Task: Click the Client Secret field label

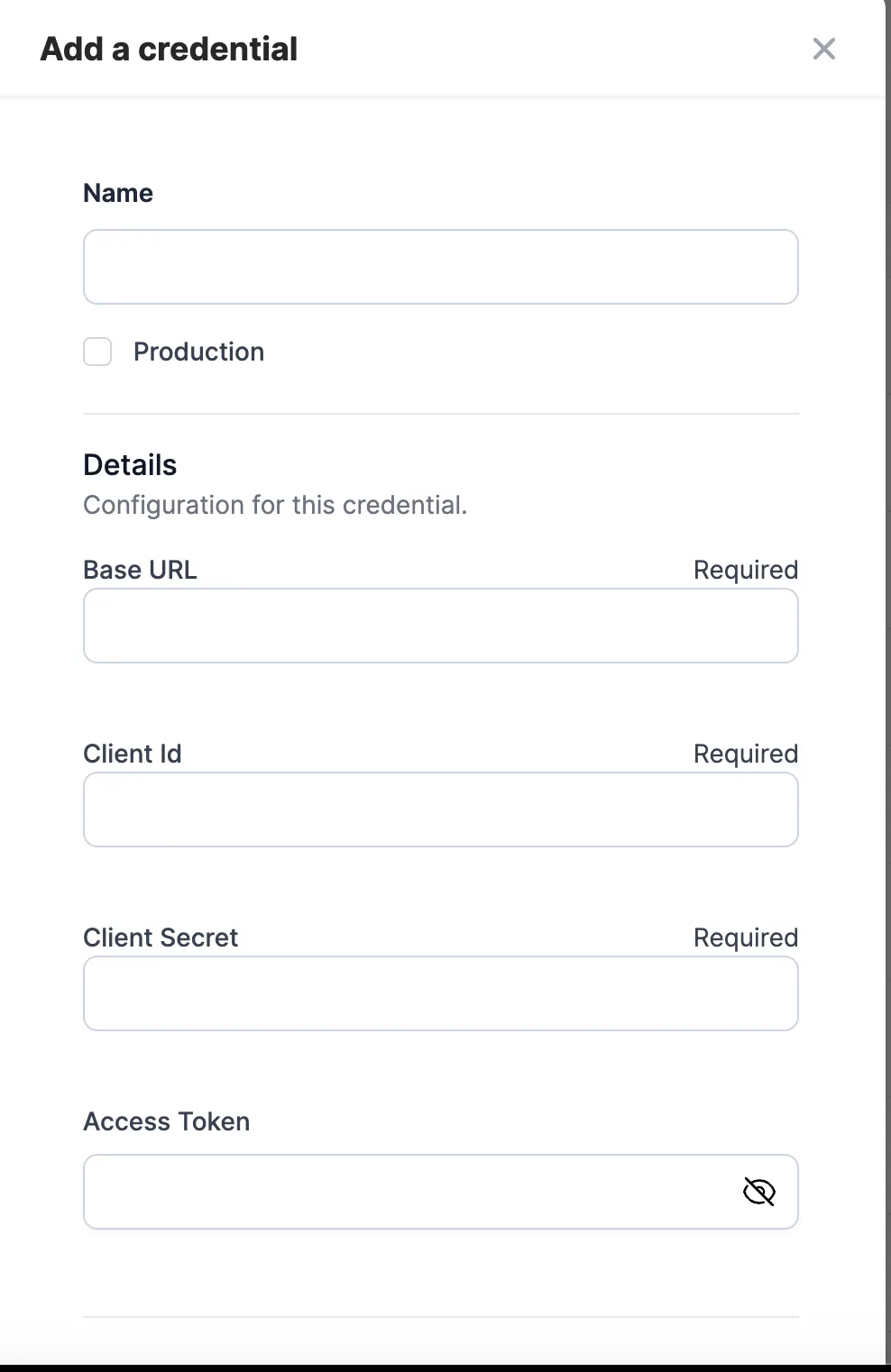Action: pyautogui.click(x=161, y=938)
